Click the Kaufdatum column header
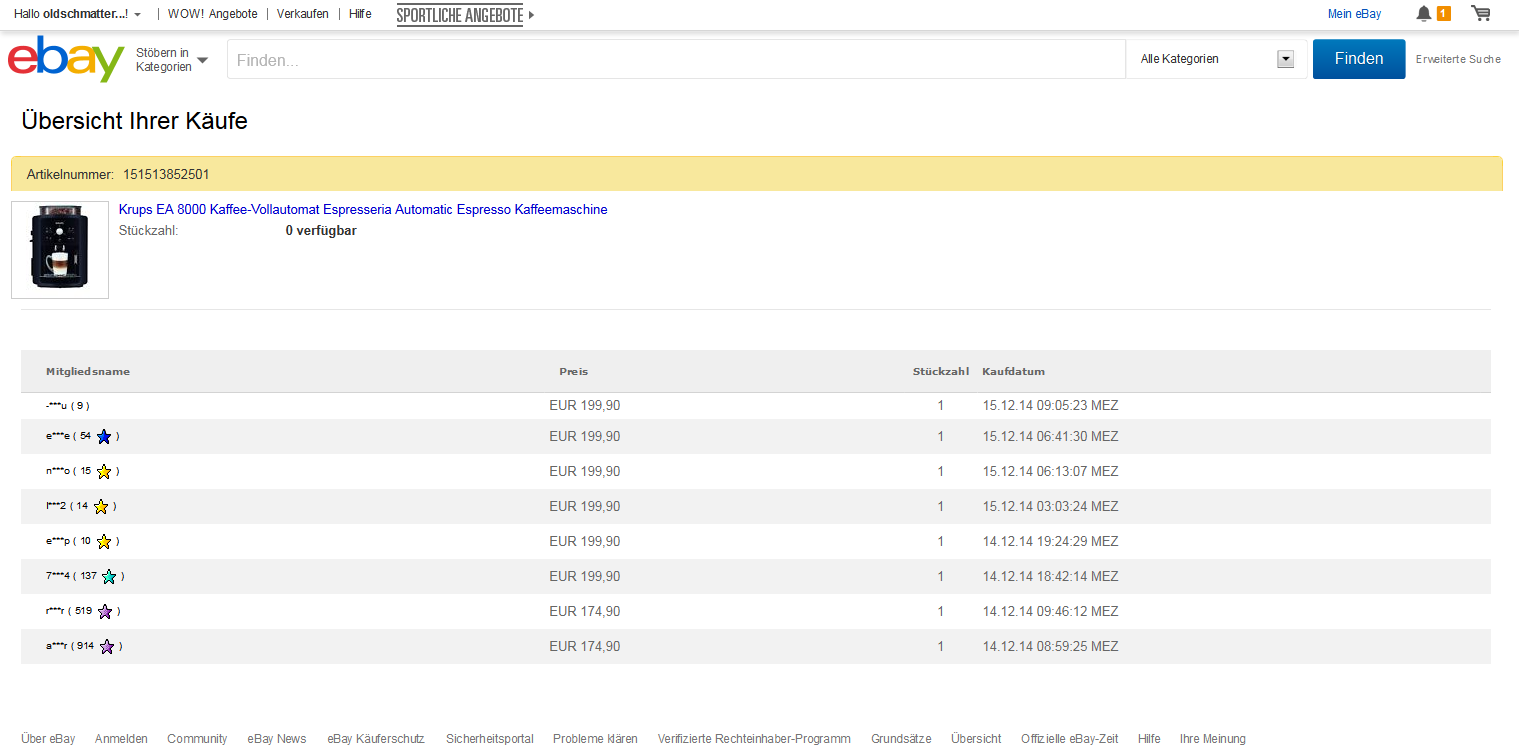 coord(1013,371)
